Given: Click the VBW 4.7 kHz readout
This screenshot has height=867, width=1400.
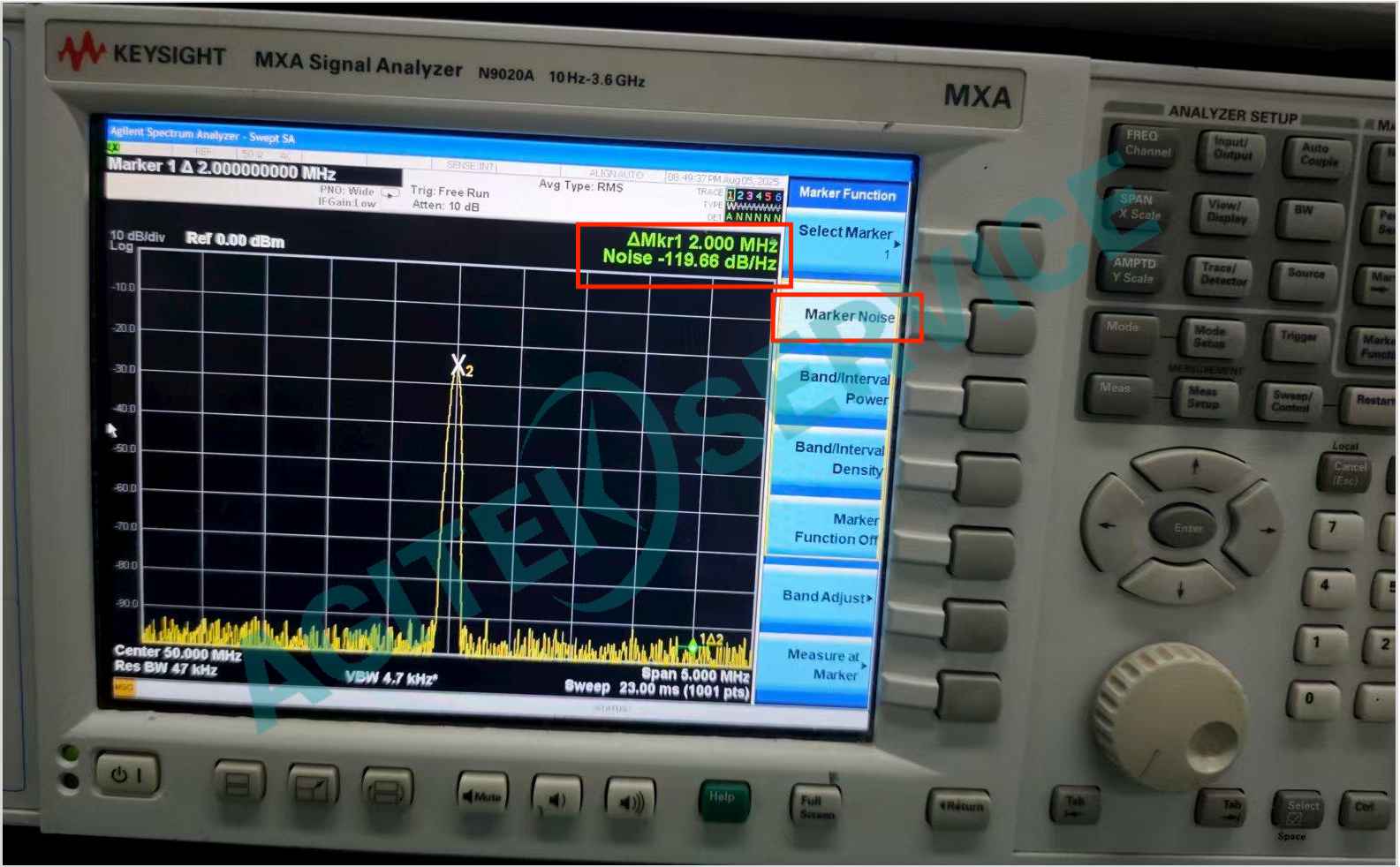Looking at the screenshot, I should (x=390, y=678).
